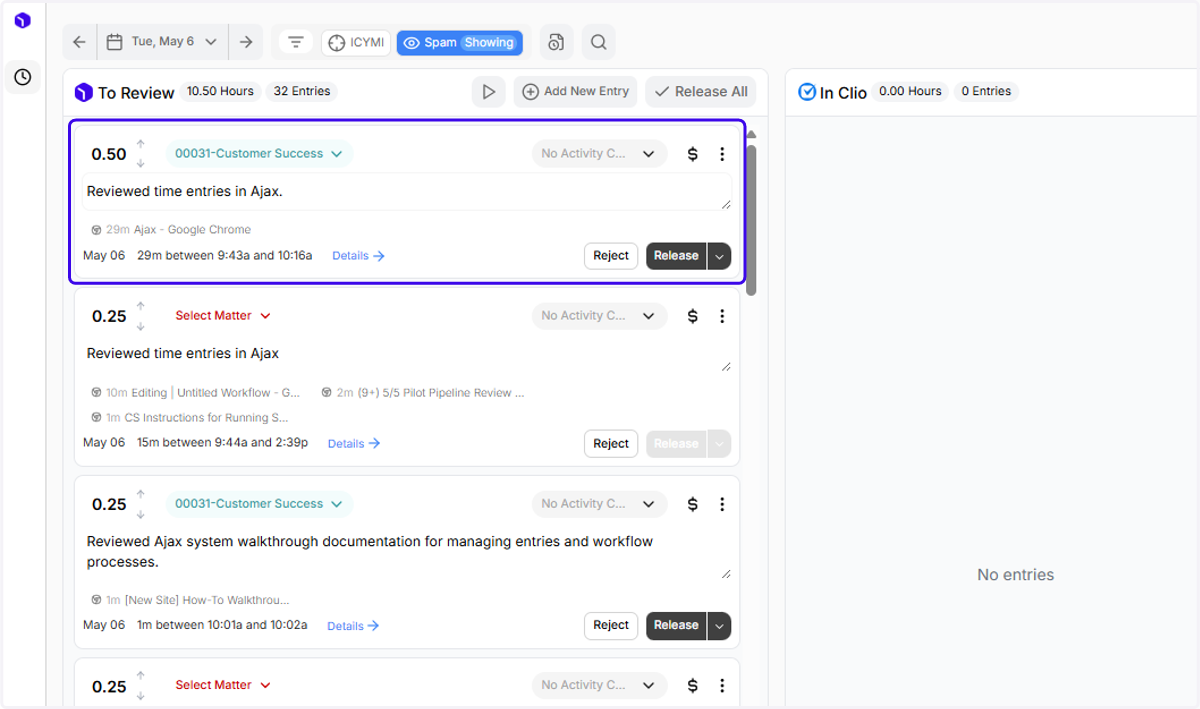1200x709 pixels.
Task: Click Release All
Action: click(701, 91)
